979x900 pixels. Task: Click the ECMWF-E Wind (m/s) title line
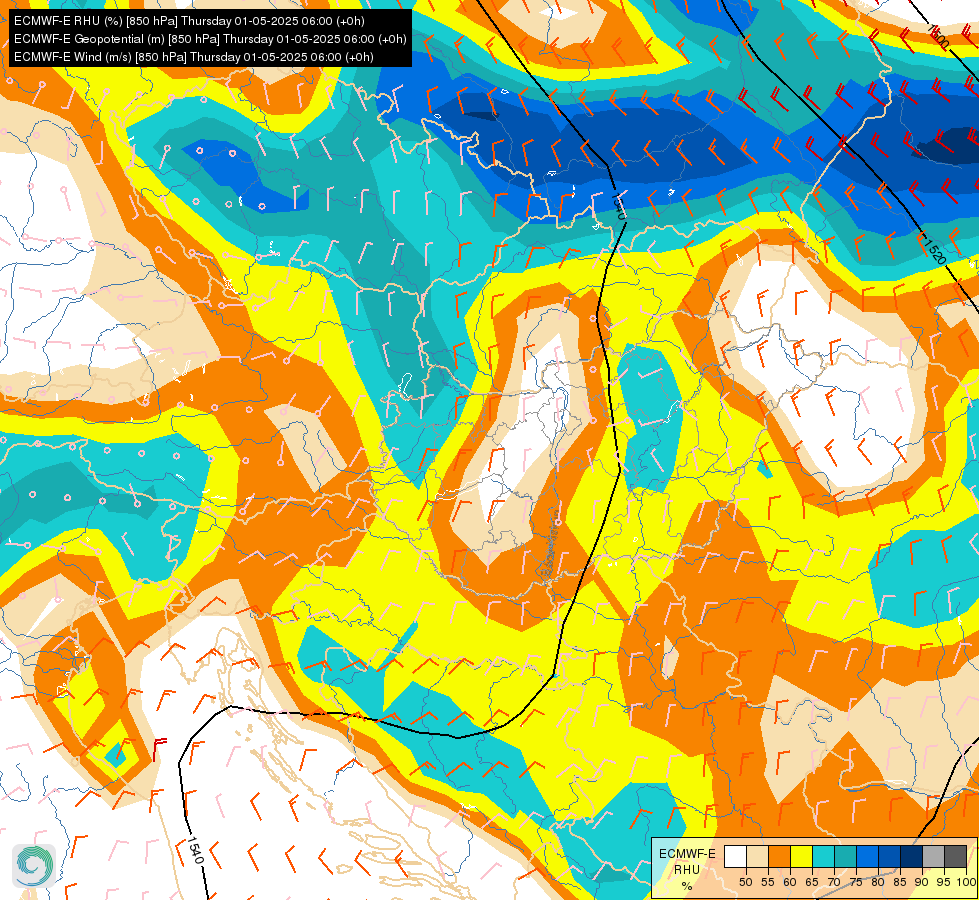pyautogui.click(x=194, y=57)
